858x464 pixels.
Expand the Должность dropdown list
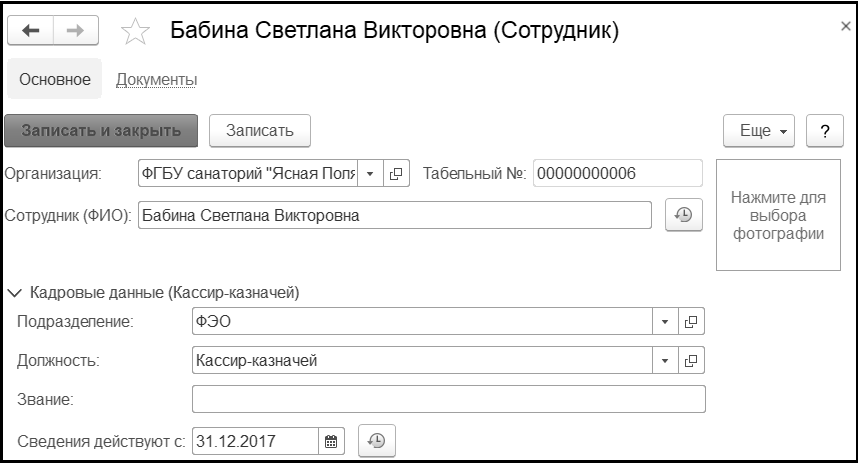(665, 360)
